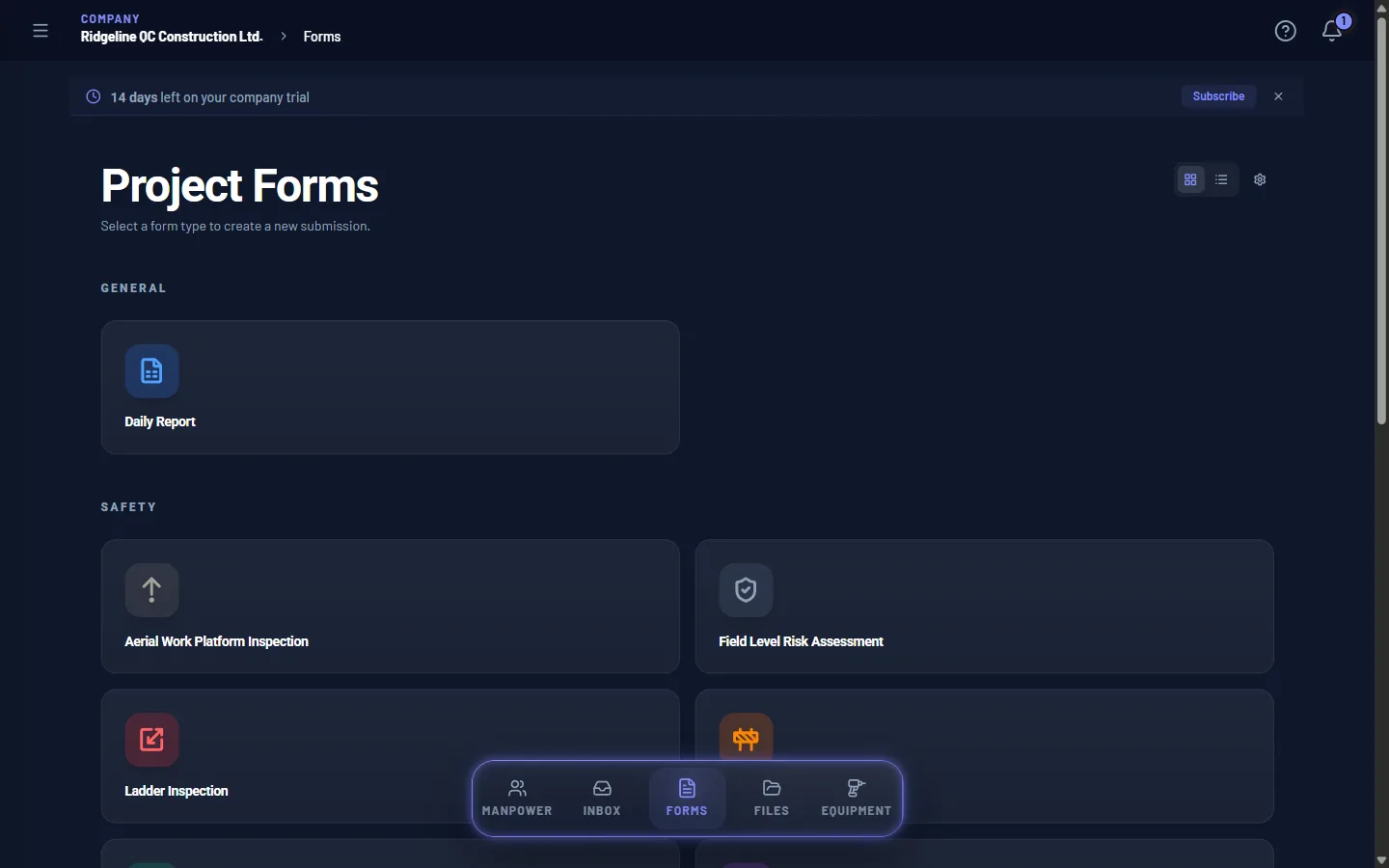Click the Field Level Risk shield icon
The image size is (1389, 868).
pyautogui.click(x=746, y=590)
